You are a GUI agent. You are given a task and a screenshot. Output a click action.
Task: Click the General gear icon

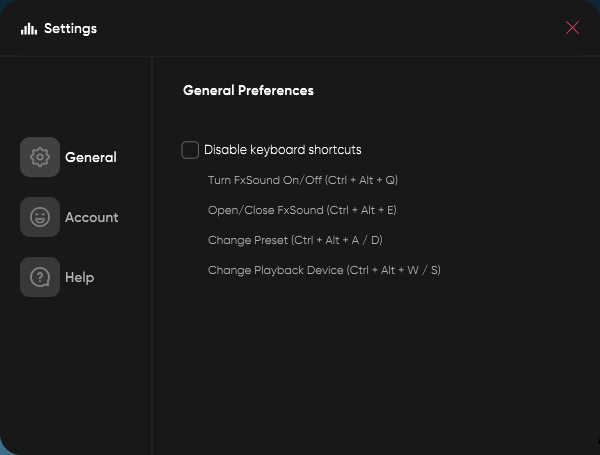coord(40,157)
